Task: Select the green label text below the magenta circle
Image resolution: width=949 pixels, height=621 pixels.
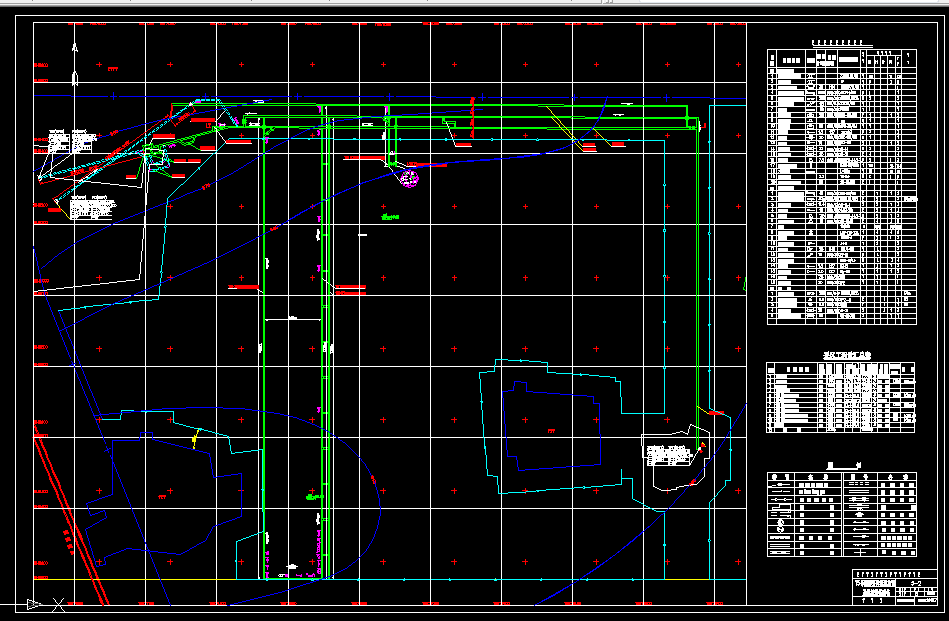Action: pyautogui.click(x=390, y=217)
